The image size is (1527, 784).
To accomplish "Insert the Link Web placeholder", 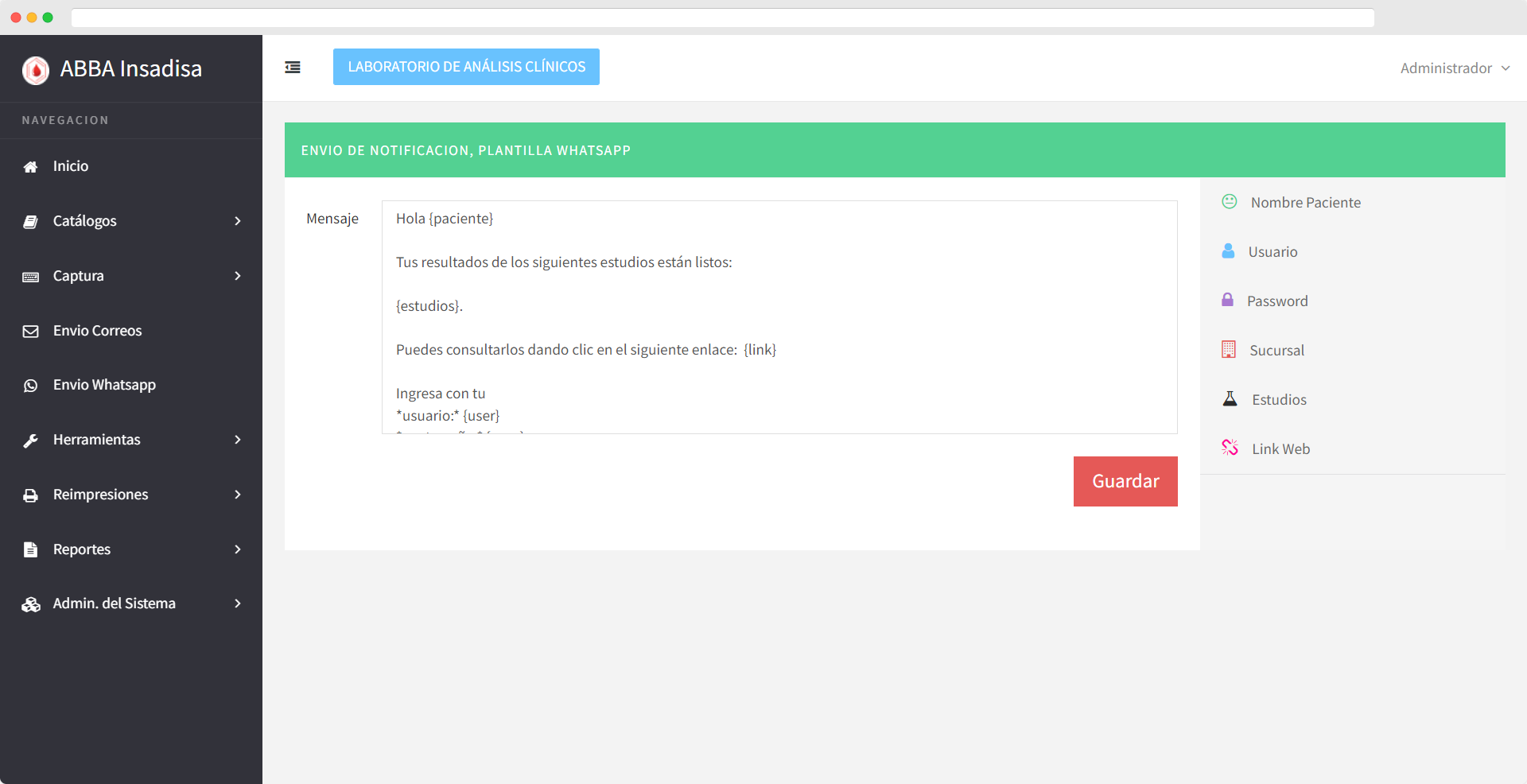I will (x=1280, y=449).
